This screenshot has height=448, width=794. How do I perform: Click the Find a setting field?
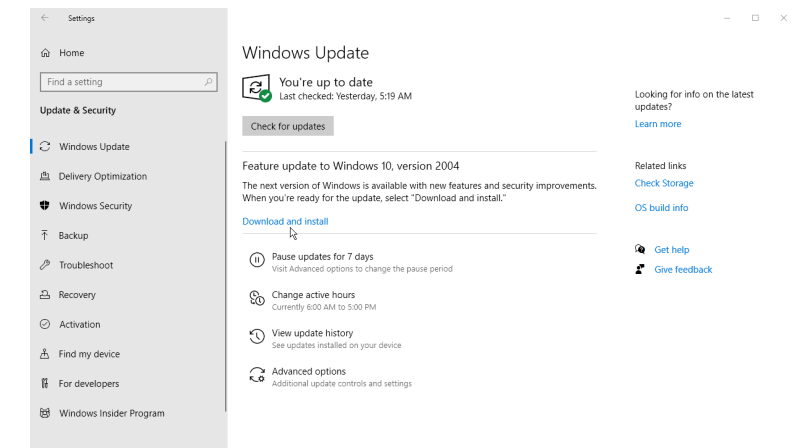pyautogui.click(x=129, y=82)
